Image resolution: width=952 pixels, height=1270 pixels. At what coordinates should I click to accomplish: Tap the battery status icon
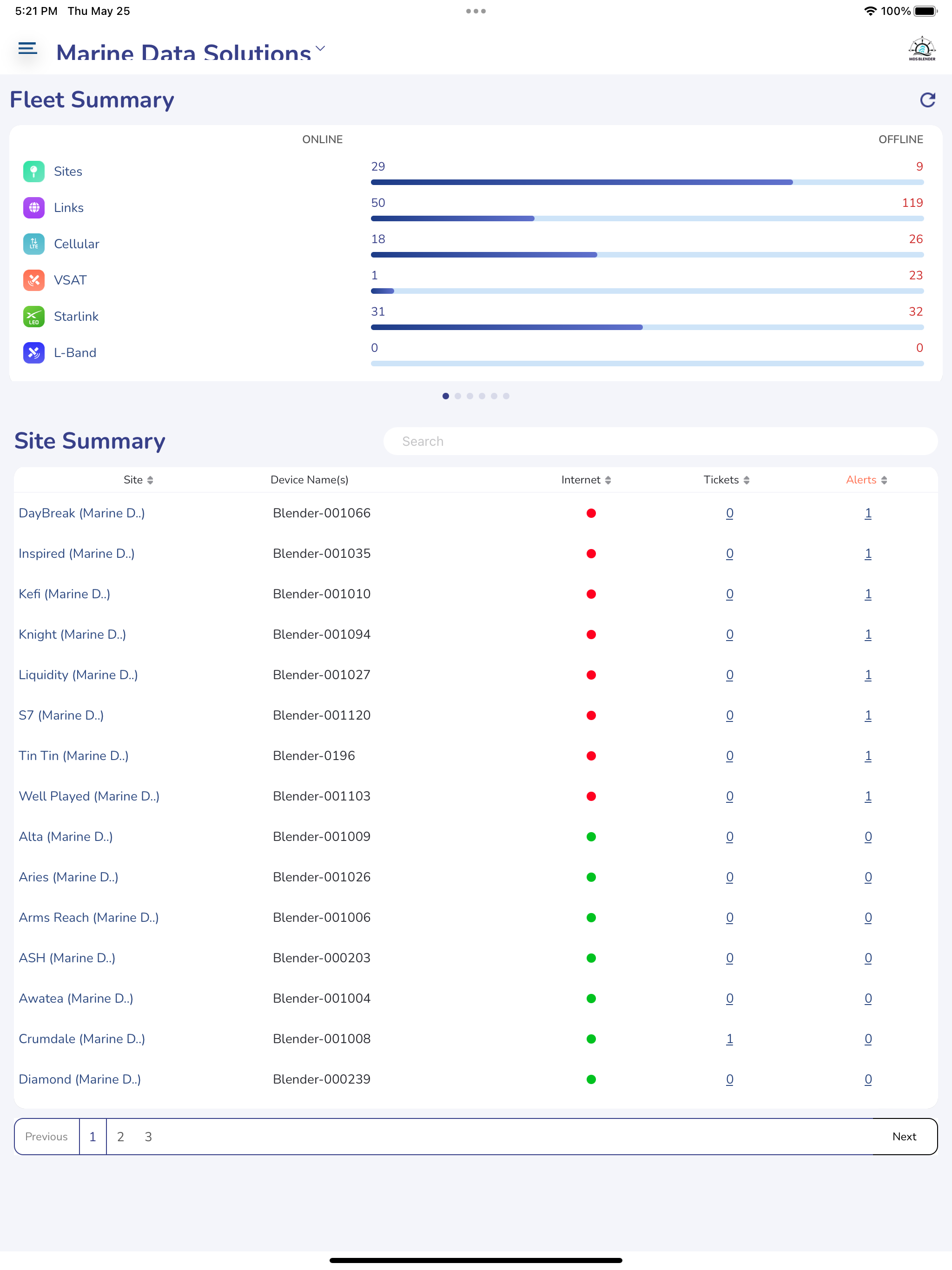925,11
